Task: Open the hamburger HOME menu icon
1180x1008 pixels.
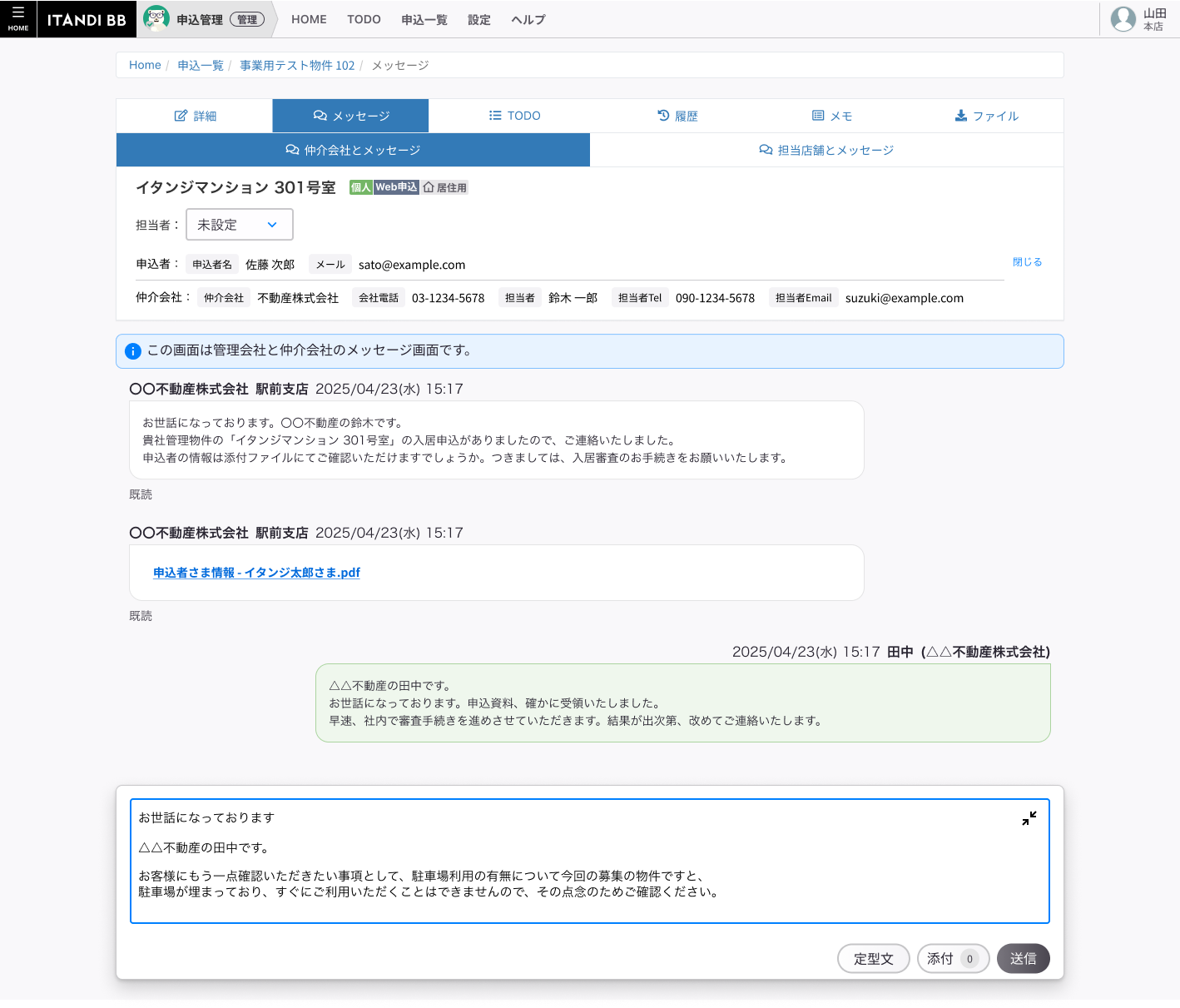Action: 18,18
